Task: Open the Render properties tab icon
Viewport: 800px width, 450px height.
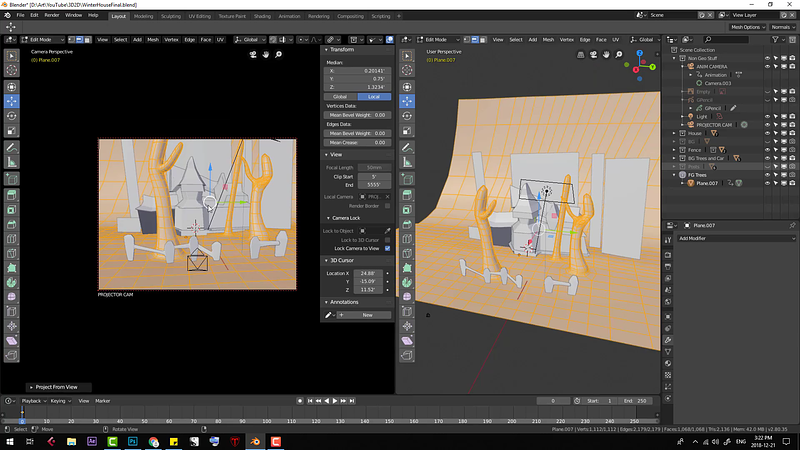Action: pos(668,255)
